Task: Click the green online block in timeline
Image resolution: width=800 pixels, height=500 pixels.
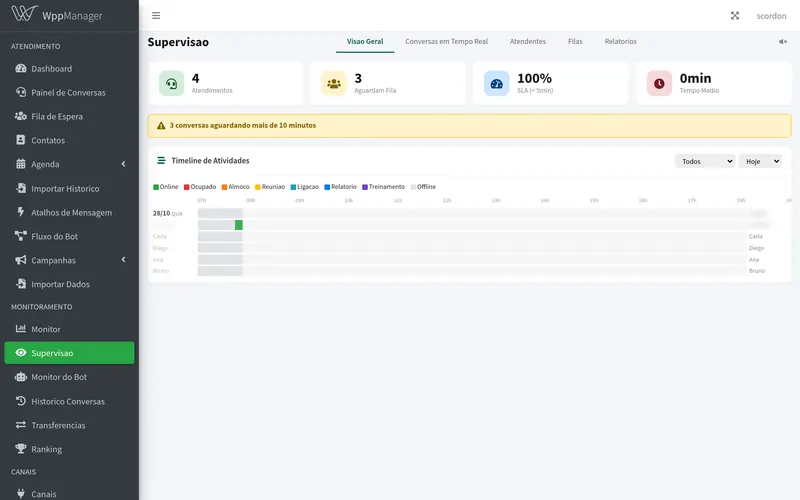Action: [239, 225]
